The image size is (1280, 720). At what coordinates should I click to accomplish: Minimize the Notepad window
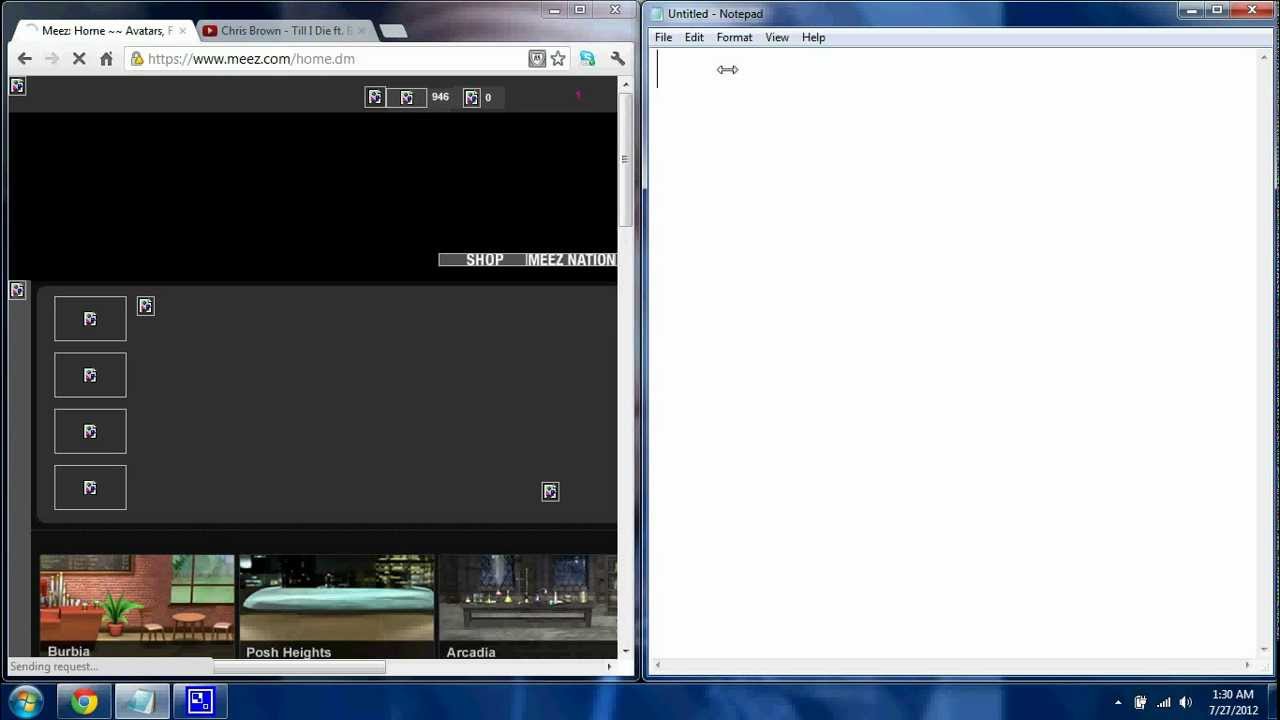coord(1191,11)
